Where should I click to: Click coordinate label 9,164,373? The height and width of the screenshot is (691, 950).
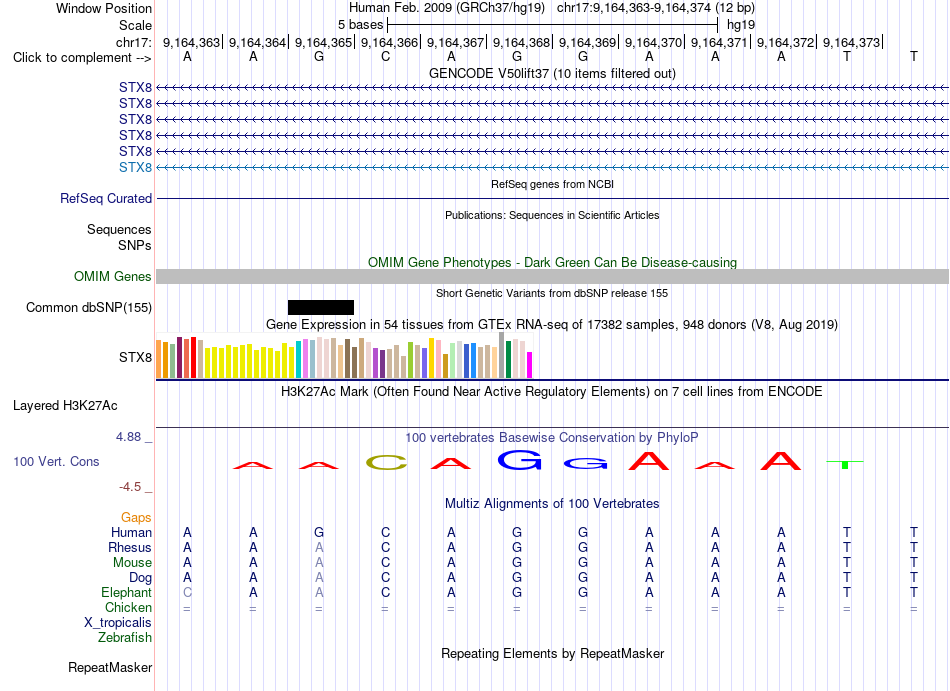tap(851, 42)
